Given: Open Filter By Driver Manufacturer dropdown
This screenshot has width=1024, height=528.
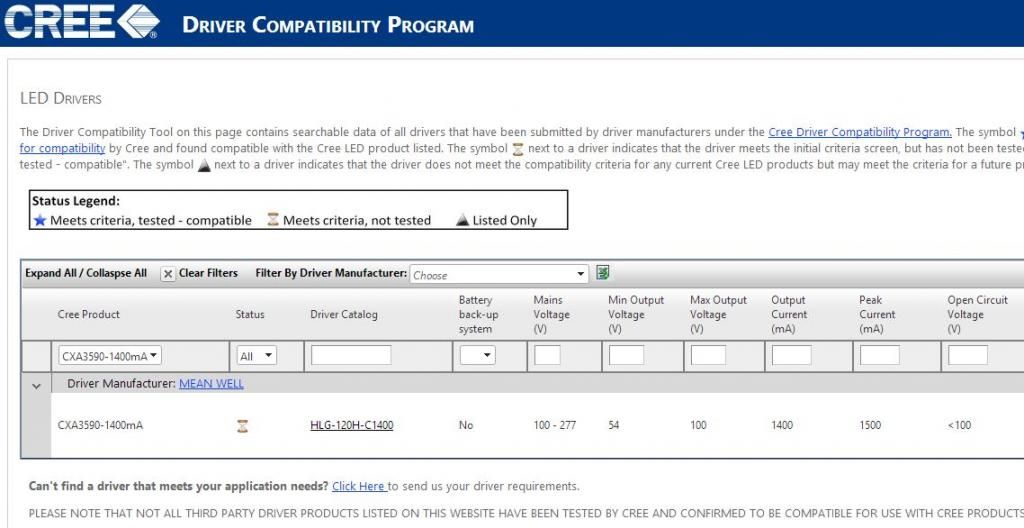Looking at the screenshot, I should click(x=499, y=274).
